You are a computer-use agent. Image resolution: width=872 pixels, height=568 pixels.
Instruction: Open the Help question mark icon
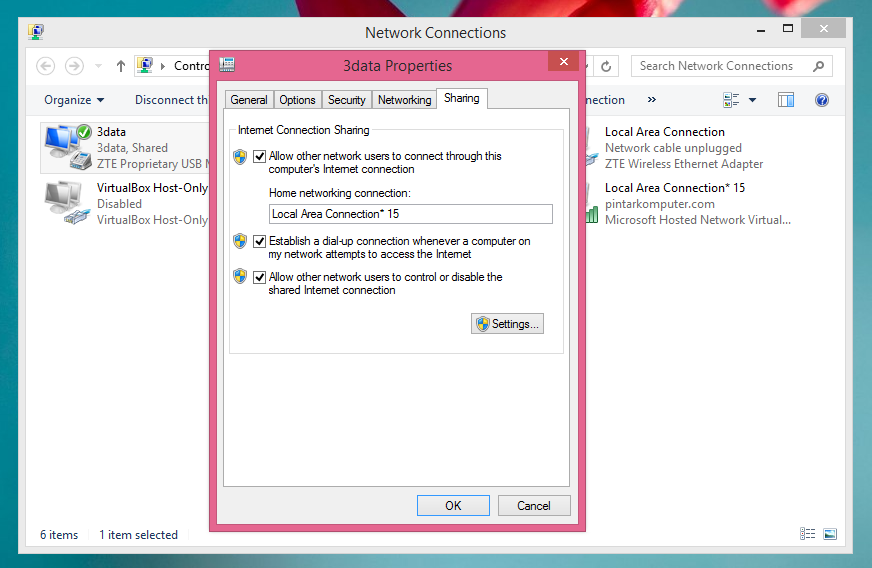pos(821,100)
